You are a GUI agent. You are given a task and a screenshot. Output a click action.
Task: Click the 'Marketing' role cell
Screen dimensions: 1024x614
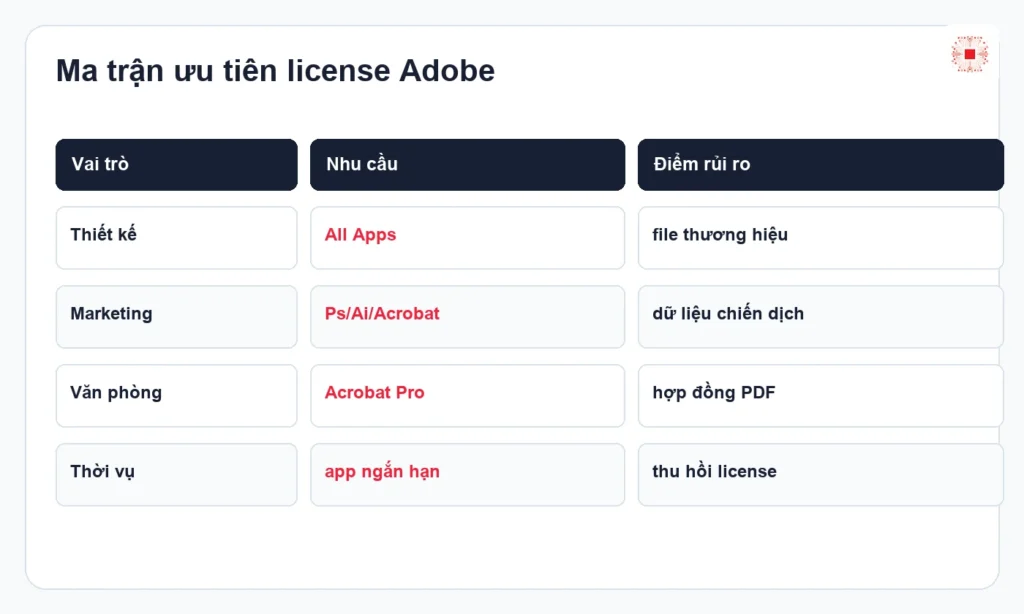pos(176,317)
